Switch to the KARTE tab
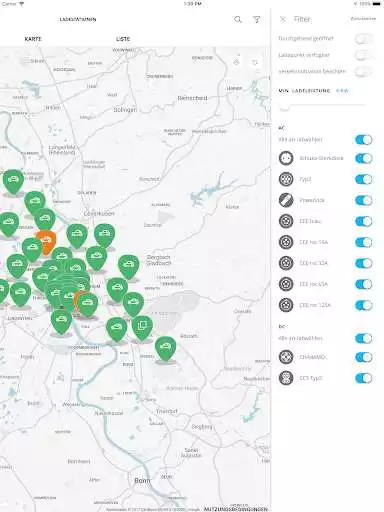Image resolution: width=384 pixels, height=512 pixels. (x=33, y=39)
